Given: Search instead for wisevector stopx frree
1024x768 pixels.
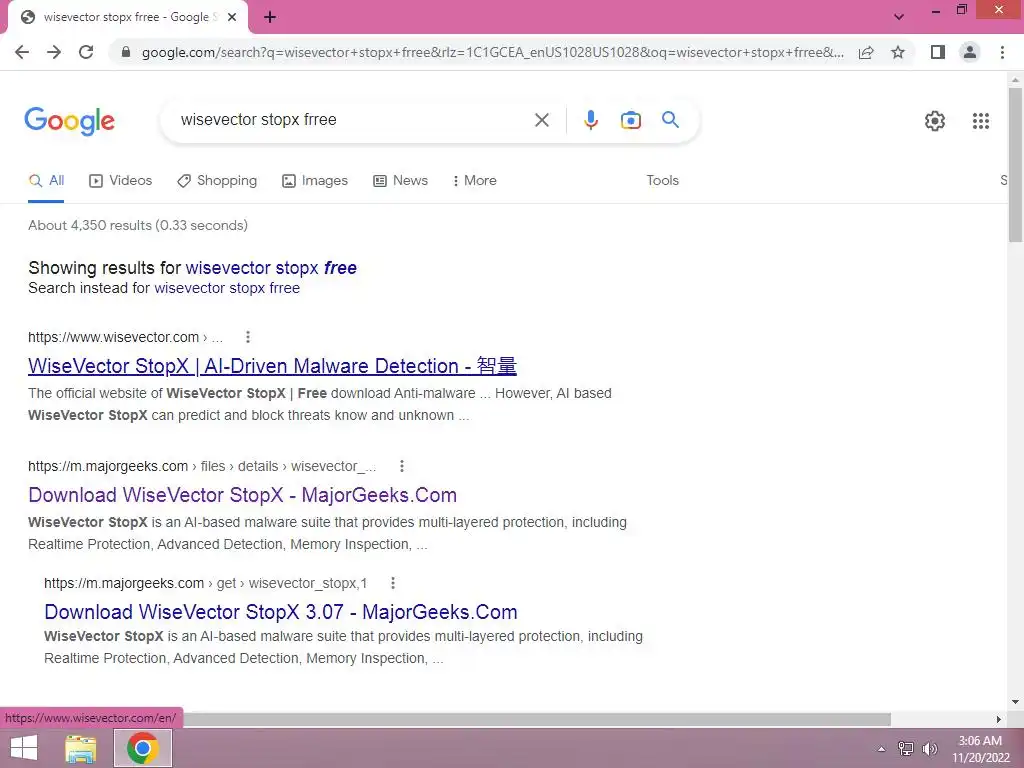Looking at the screenshot, I should pyautogui.click(x=227, y=288).
